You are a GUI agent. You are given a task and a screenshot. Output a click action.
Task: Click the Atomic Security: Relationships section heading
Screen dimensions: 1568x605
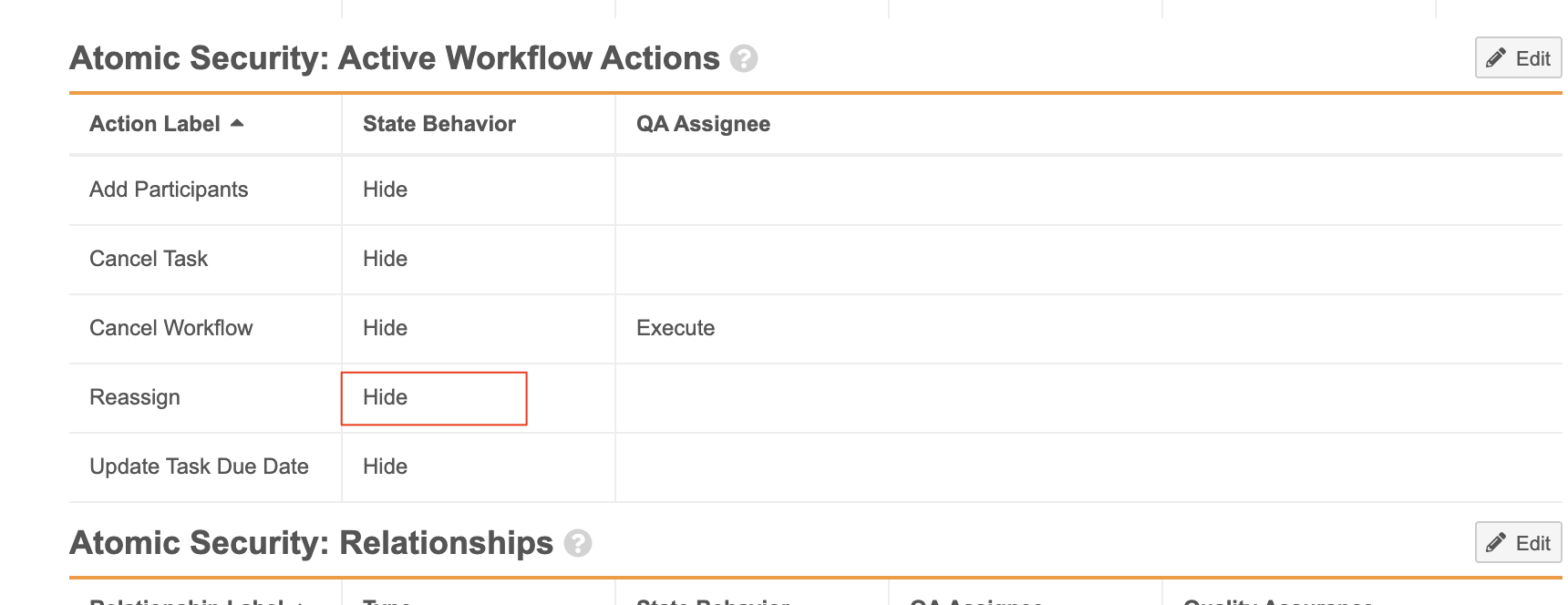tap(311, 543)
